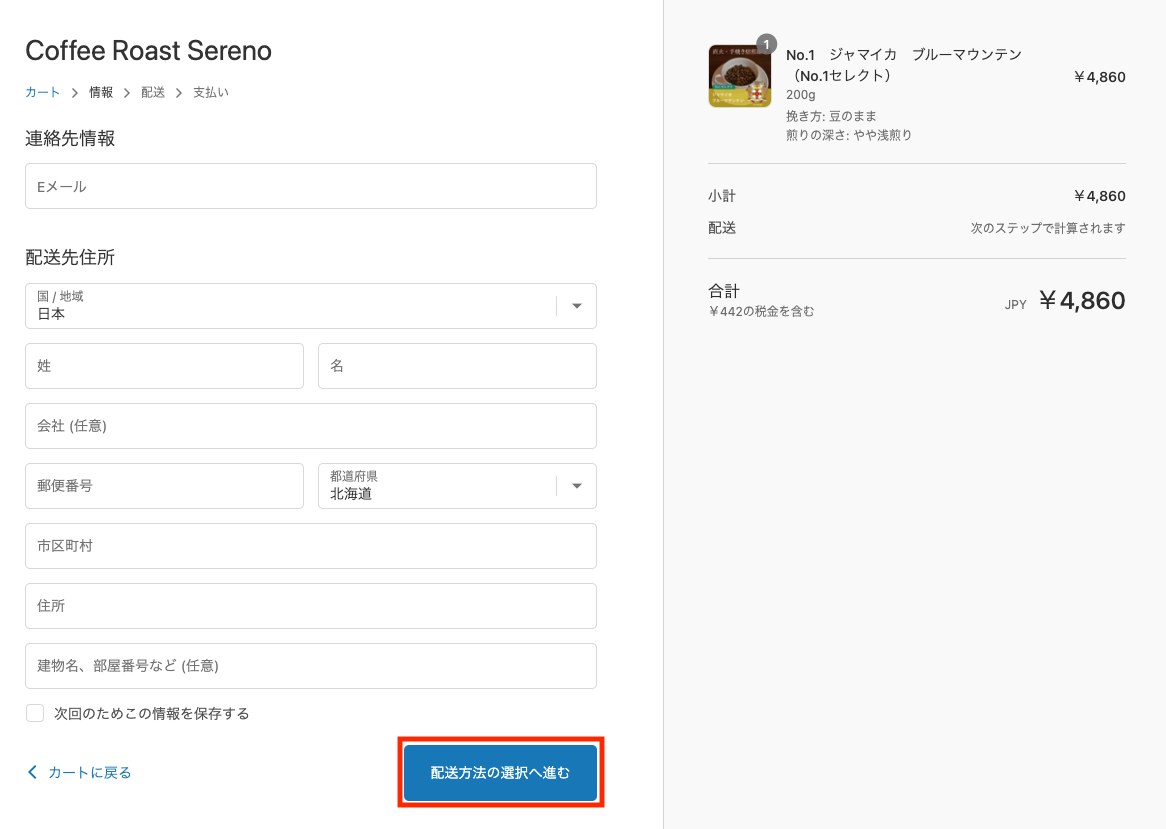Focus the 会社 (任意) company field
The image size is (1166, 829).
pos(310,426)
